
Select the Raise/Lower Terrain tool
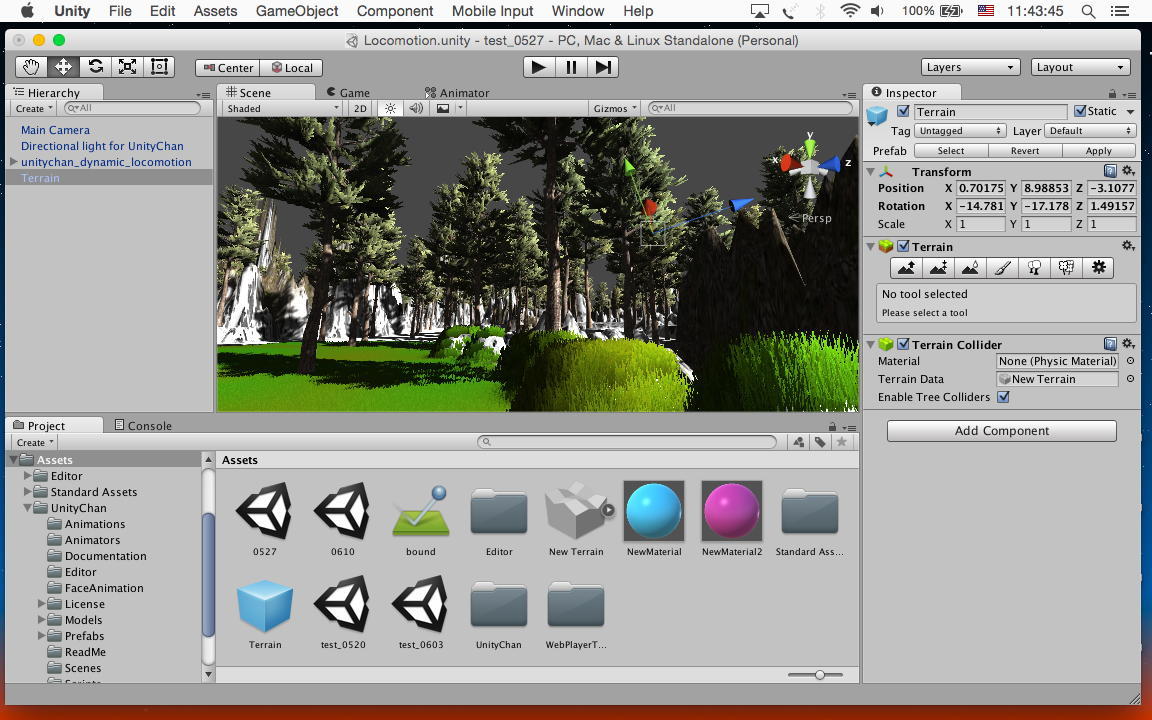tap(907, 268)
